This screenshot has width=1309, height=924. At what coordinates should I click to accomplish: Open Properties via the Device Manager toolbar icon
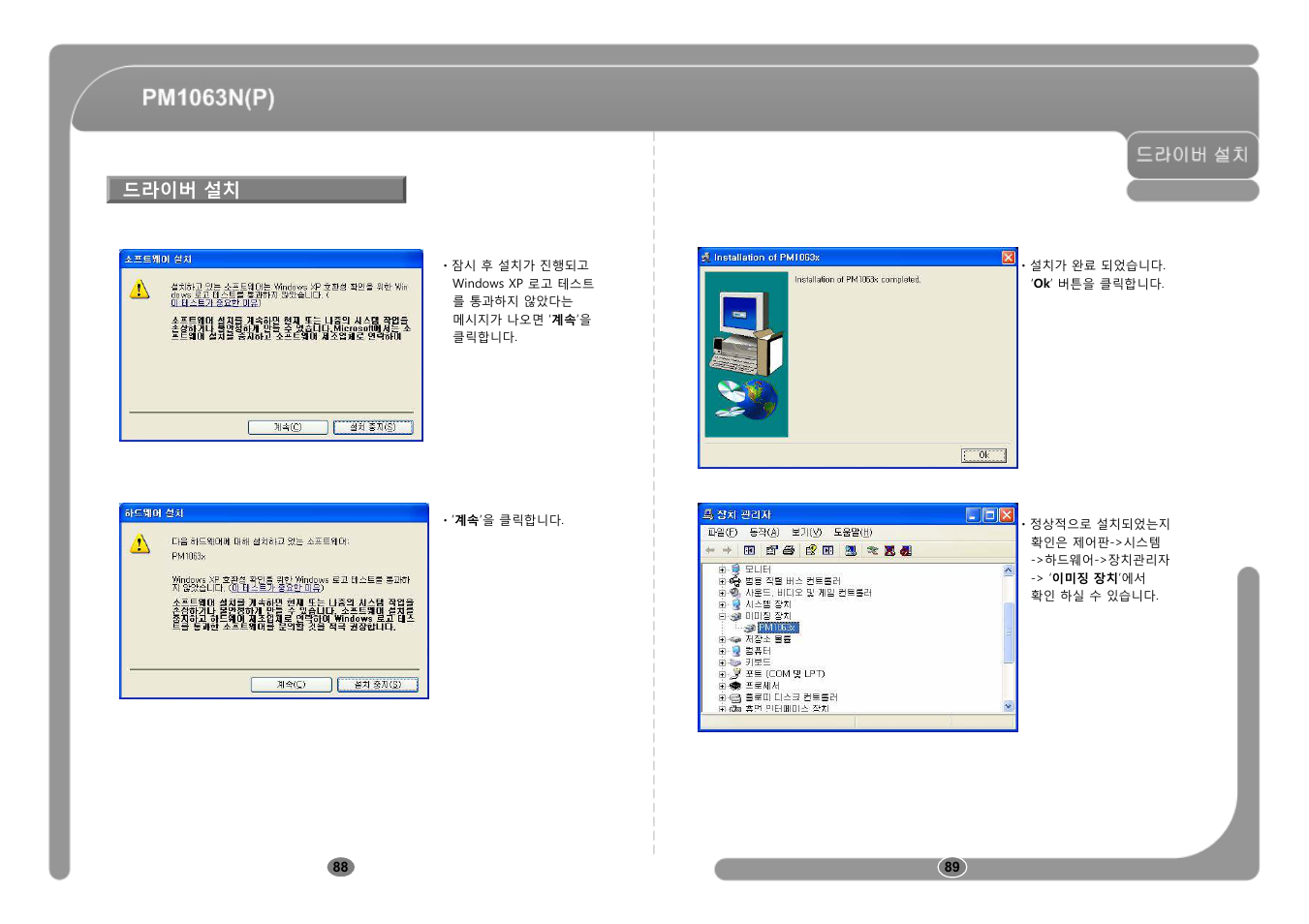click(772, 550)
